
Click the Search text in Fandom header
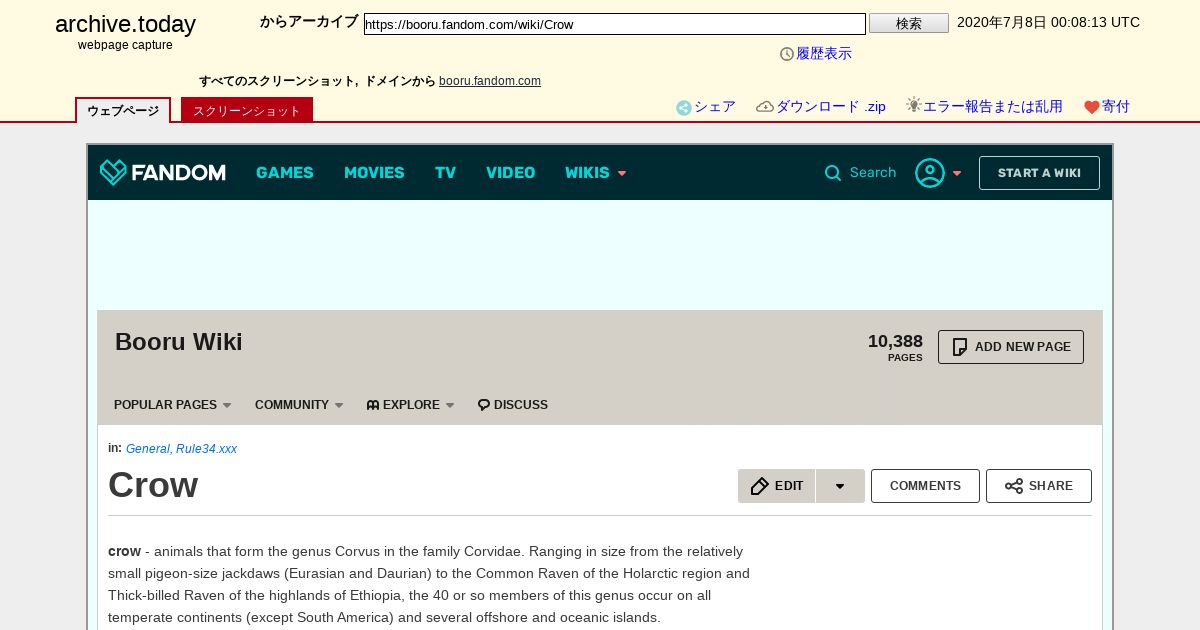click(873, 173)
